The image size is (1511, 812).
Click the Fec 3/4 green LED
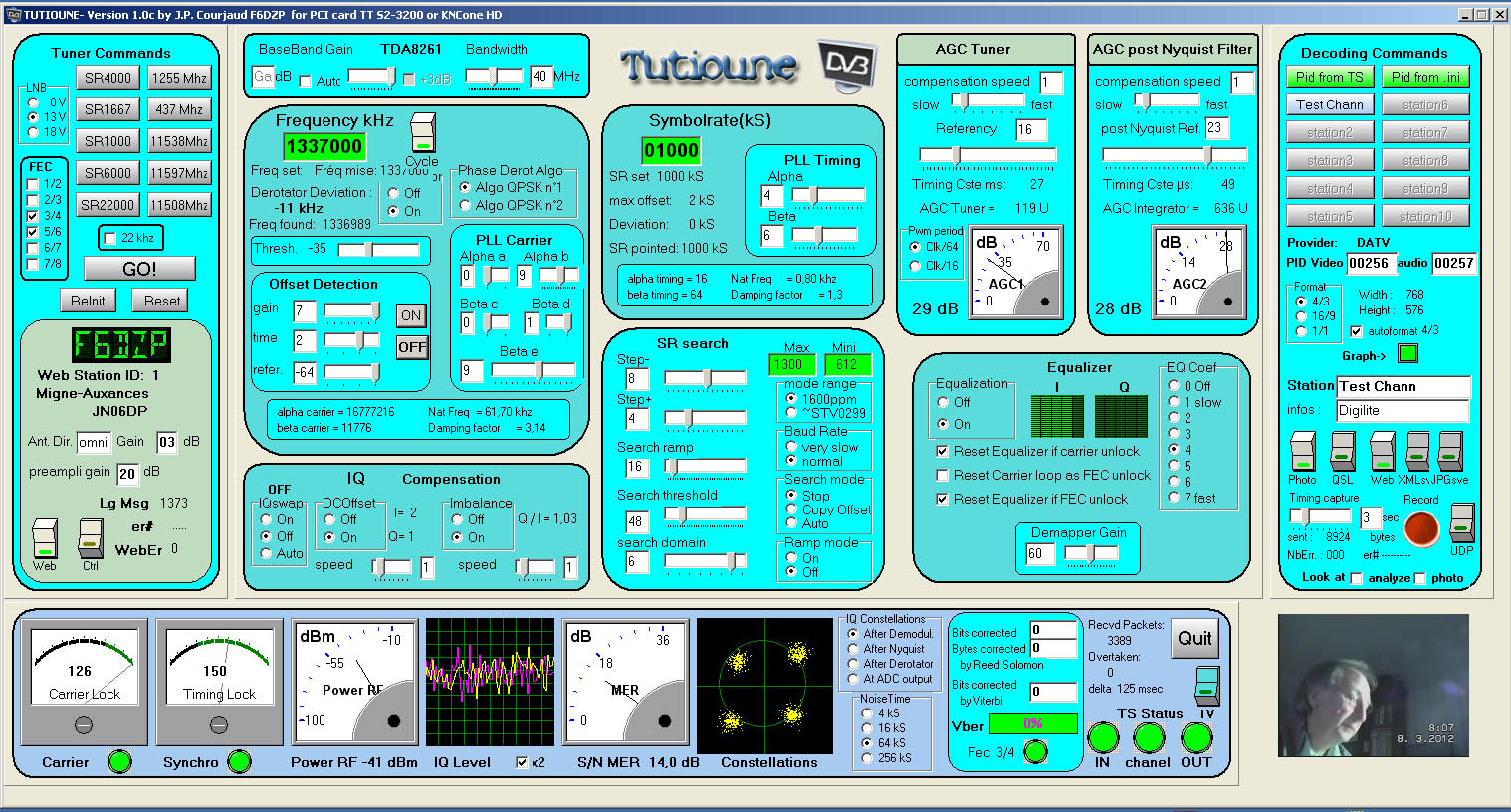coord(1035,752)
